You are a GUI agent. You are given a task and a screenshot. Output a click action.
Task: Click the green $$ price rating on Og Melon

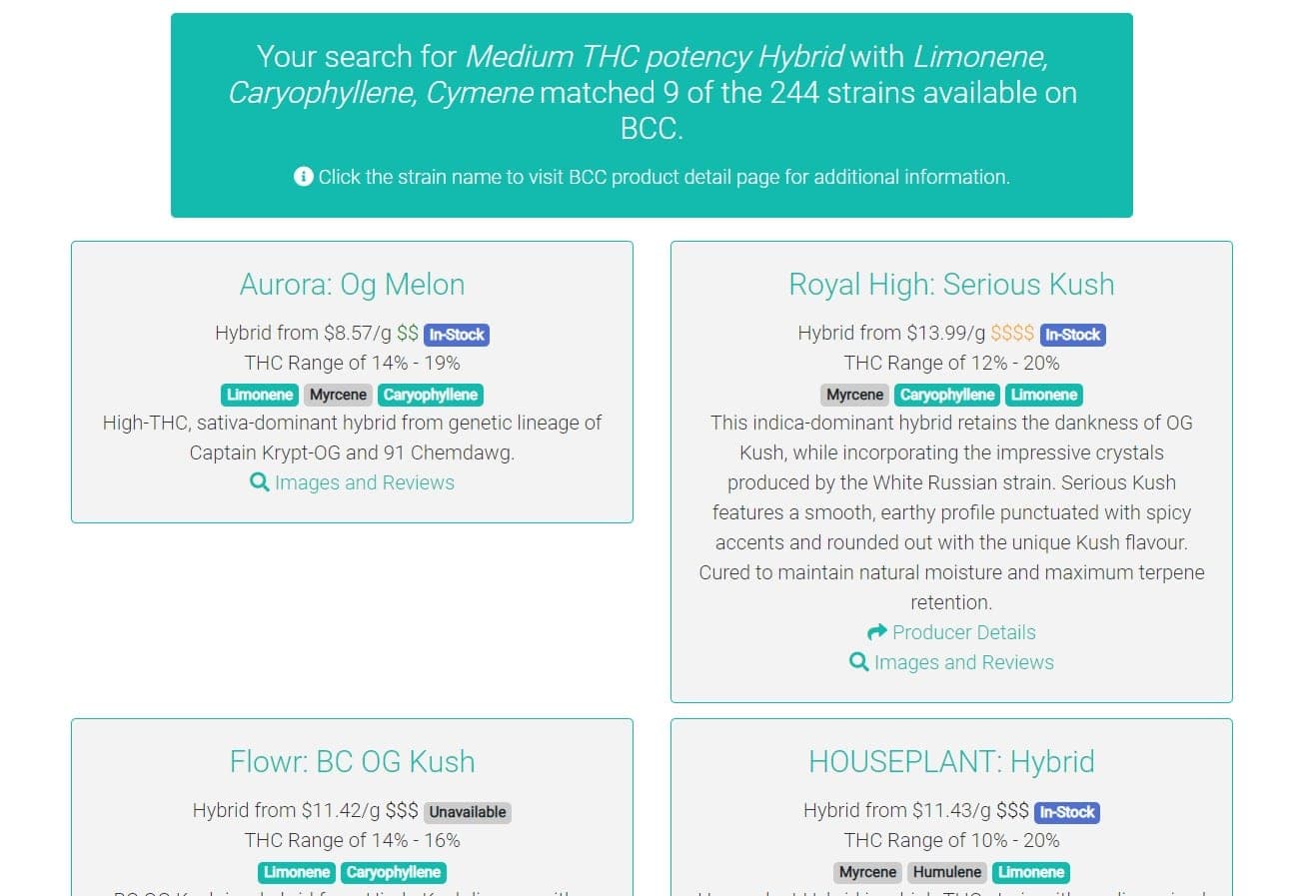click(x=408, y=334)
